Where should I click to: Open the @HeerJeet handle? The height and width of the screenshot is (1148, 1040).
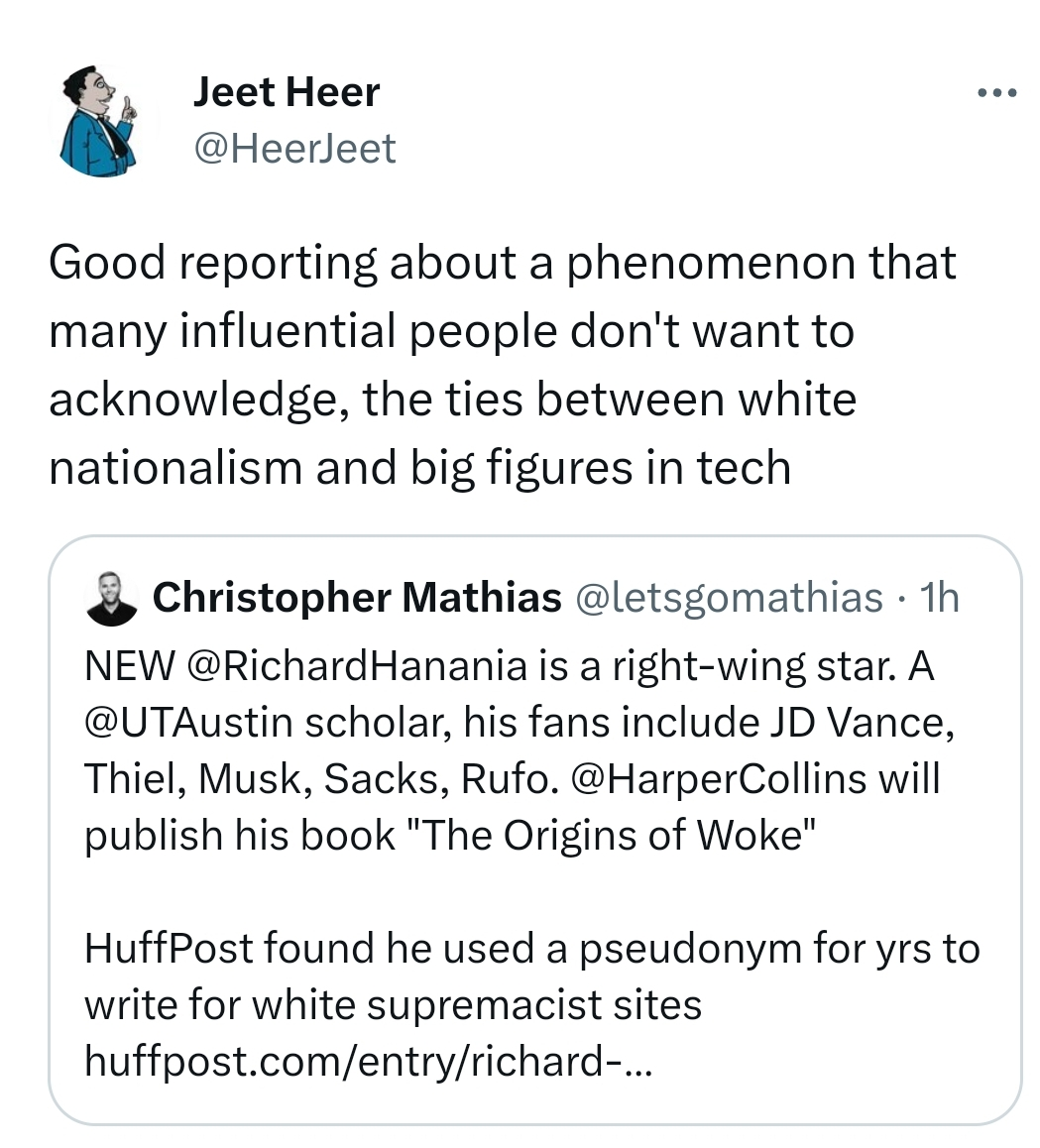click(293, 149)
